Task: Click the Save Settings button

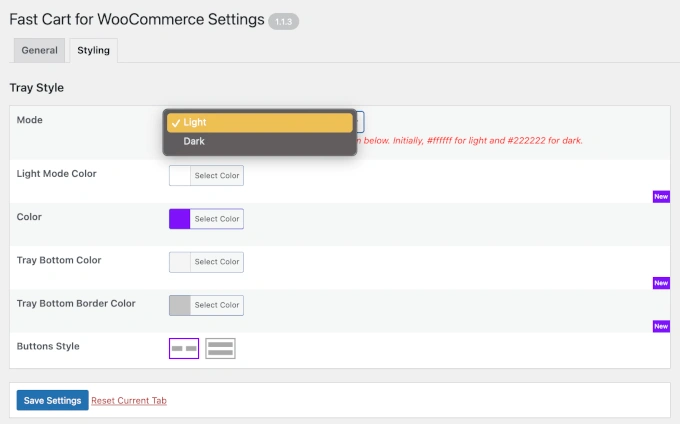Action: 52,400
